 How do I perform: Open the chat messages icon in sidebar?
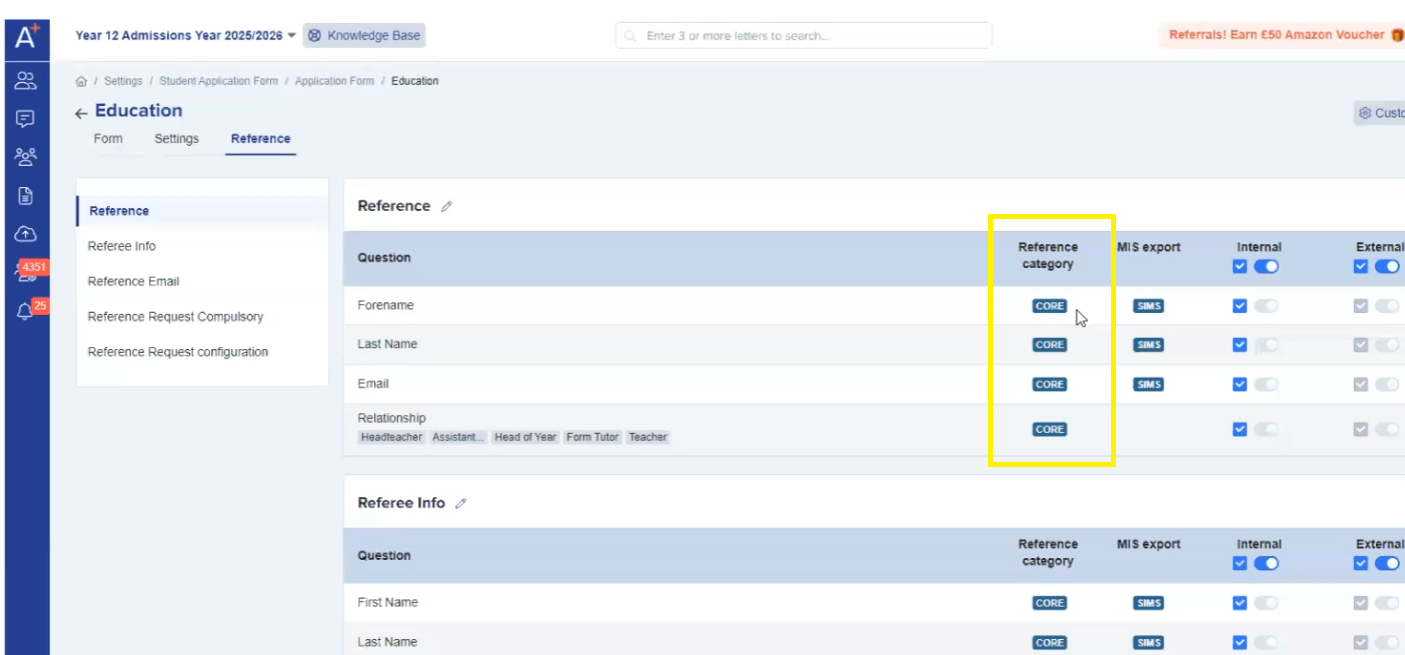point(26,119)
